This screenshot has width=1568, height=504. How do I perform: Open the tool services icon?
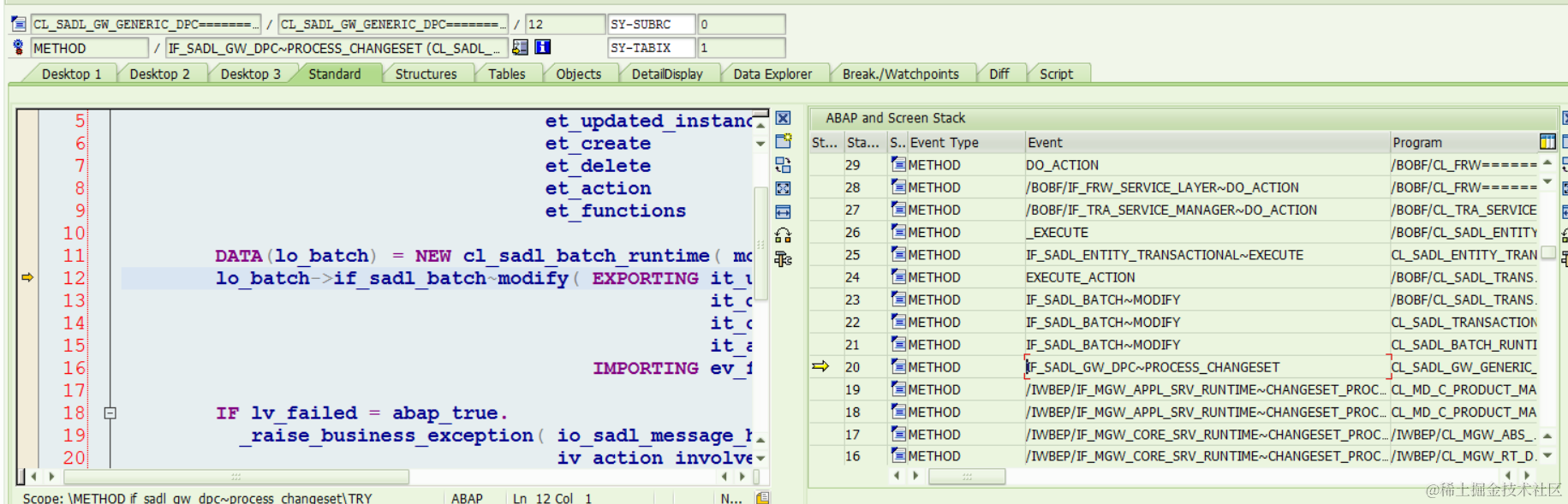[783, 235]
